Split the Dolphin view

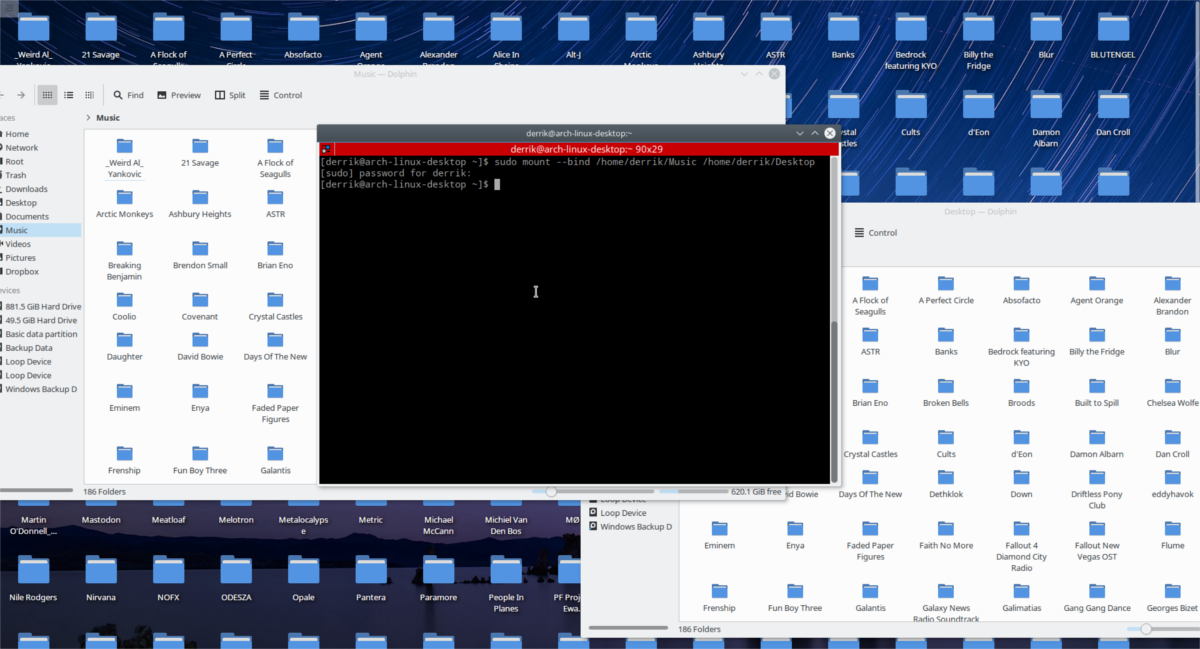(229, 95)
